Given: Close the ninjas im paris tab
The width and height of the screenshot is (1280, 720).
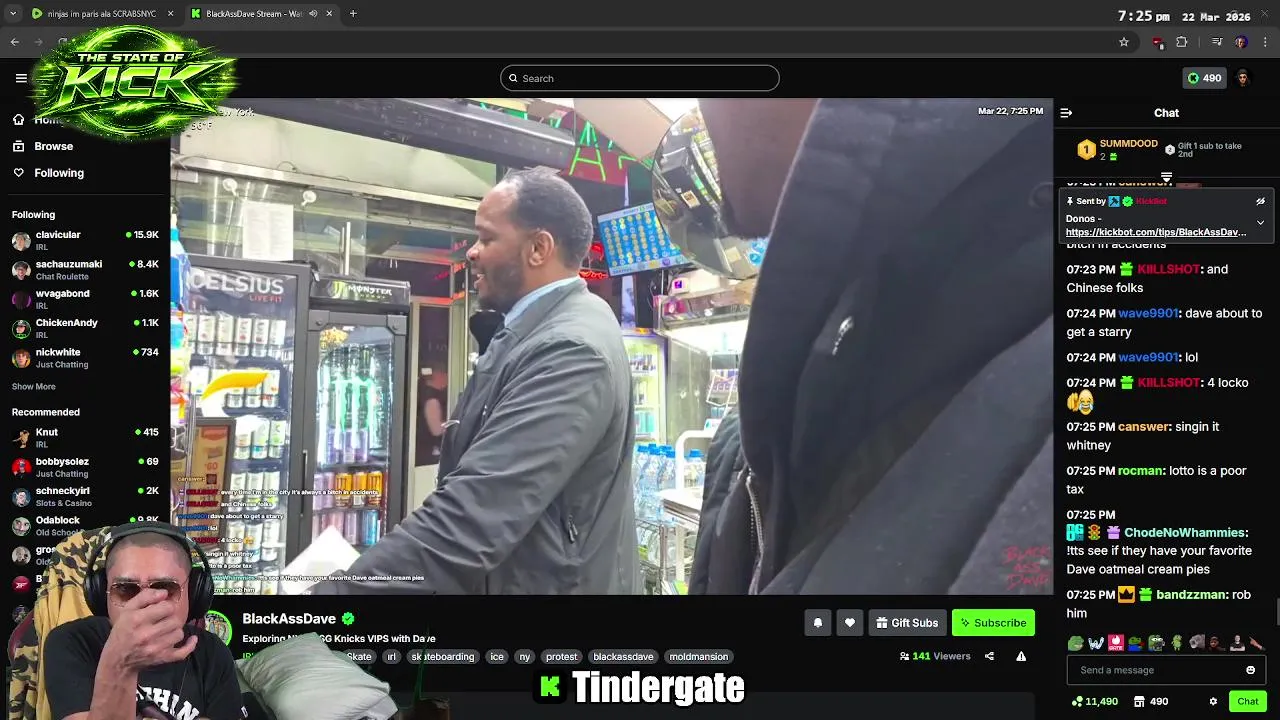Looking at the screenshot, I should tap(170, 14).
